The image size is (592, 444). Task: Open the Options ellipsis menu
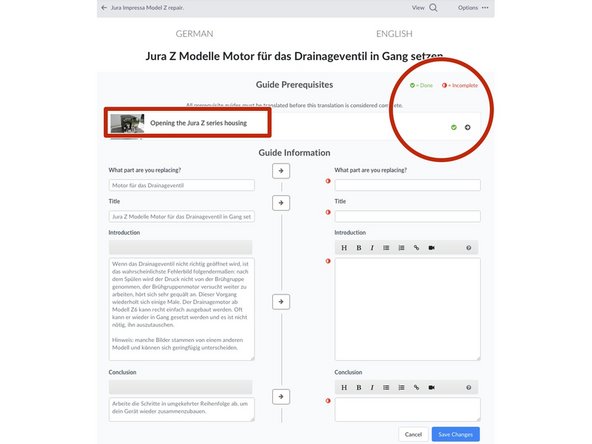[x=485, y=8]
